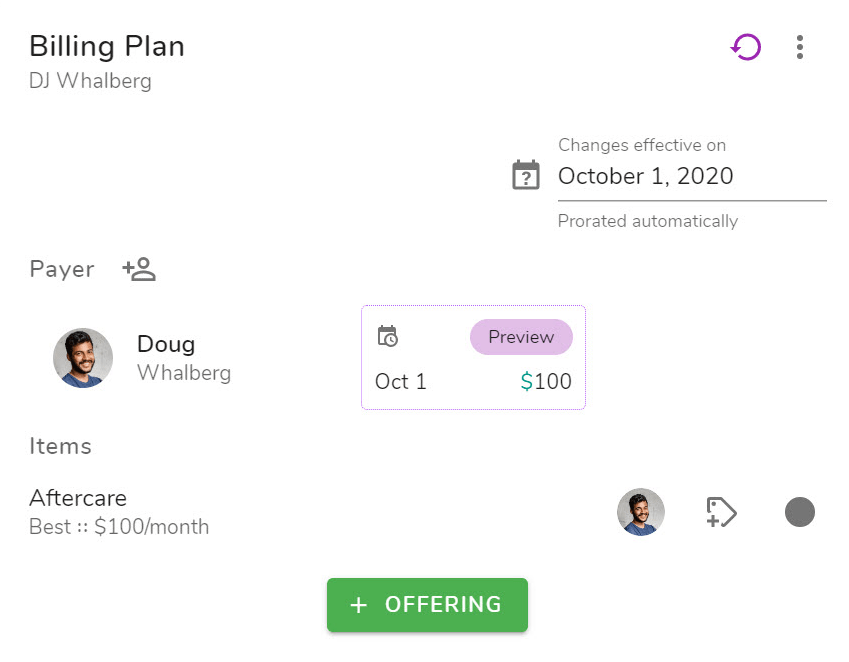Click the green + OFFERING button
Screen dimensions: 849x662
(x=427, y=605)
